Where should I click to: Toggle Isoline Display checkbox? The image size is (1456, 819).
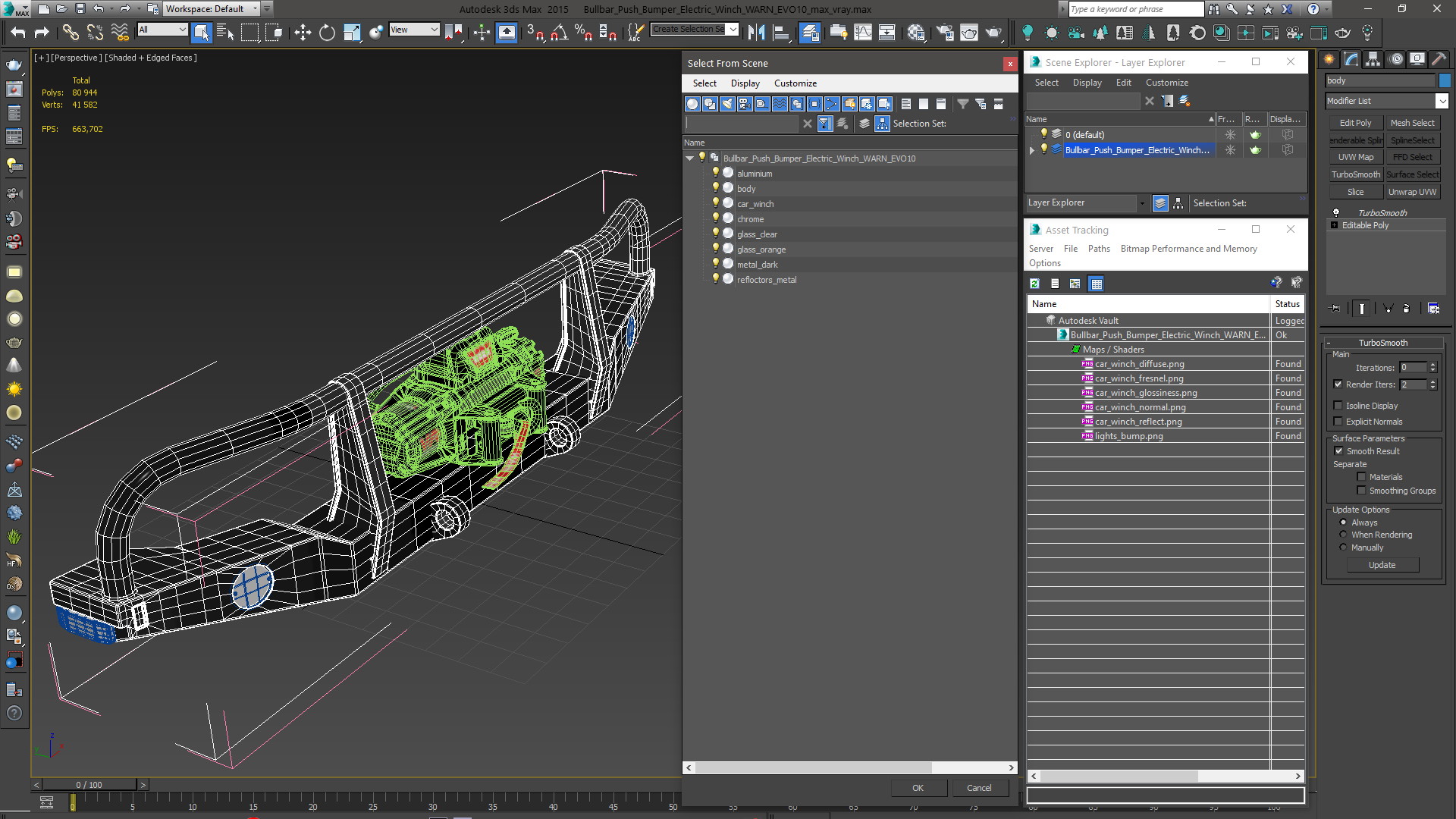[x=1338, y=406]
